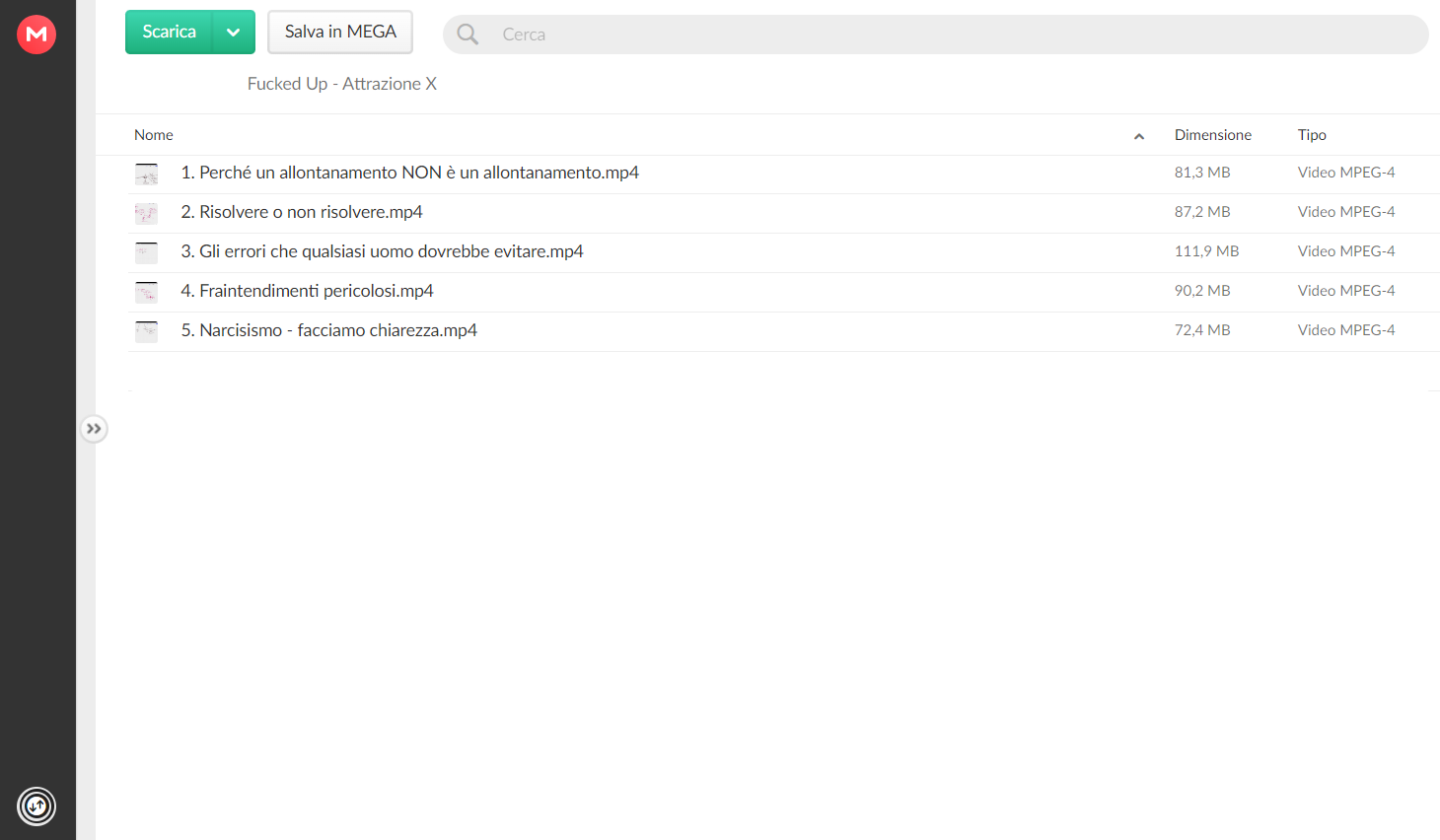
Task: Click the 87,2 MB size value
Action: pyautogui.click(x=1202, y=212)
